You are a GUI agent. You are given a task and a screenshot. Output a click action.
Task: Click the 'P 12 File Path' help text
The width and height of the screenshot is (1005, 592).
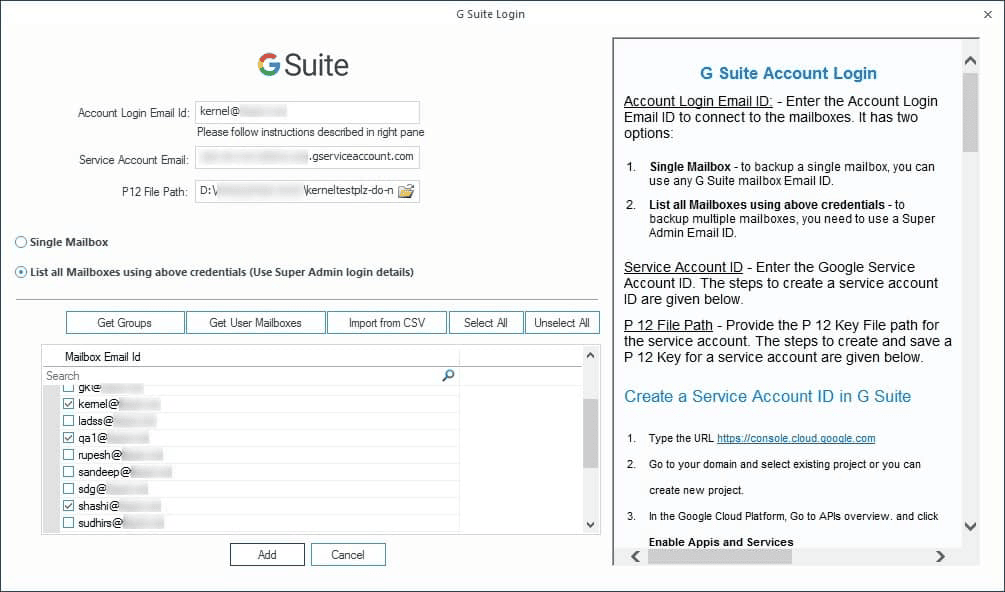click(671, 325)
